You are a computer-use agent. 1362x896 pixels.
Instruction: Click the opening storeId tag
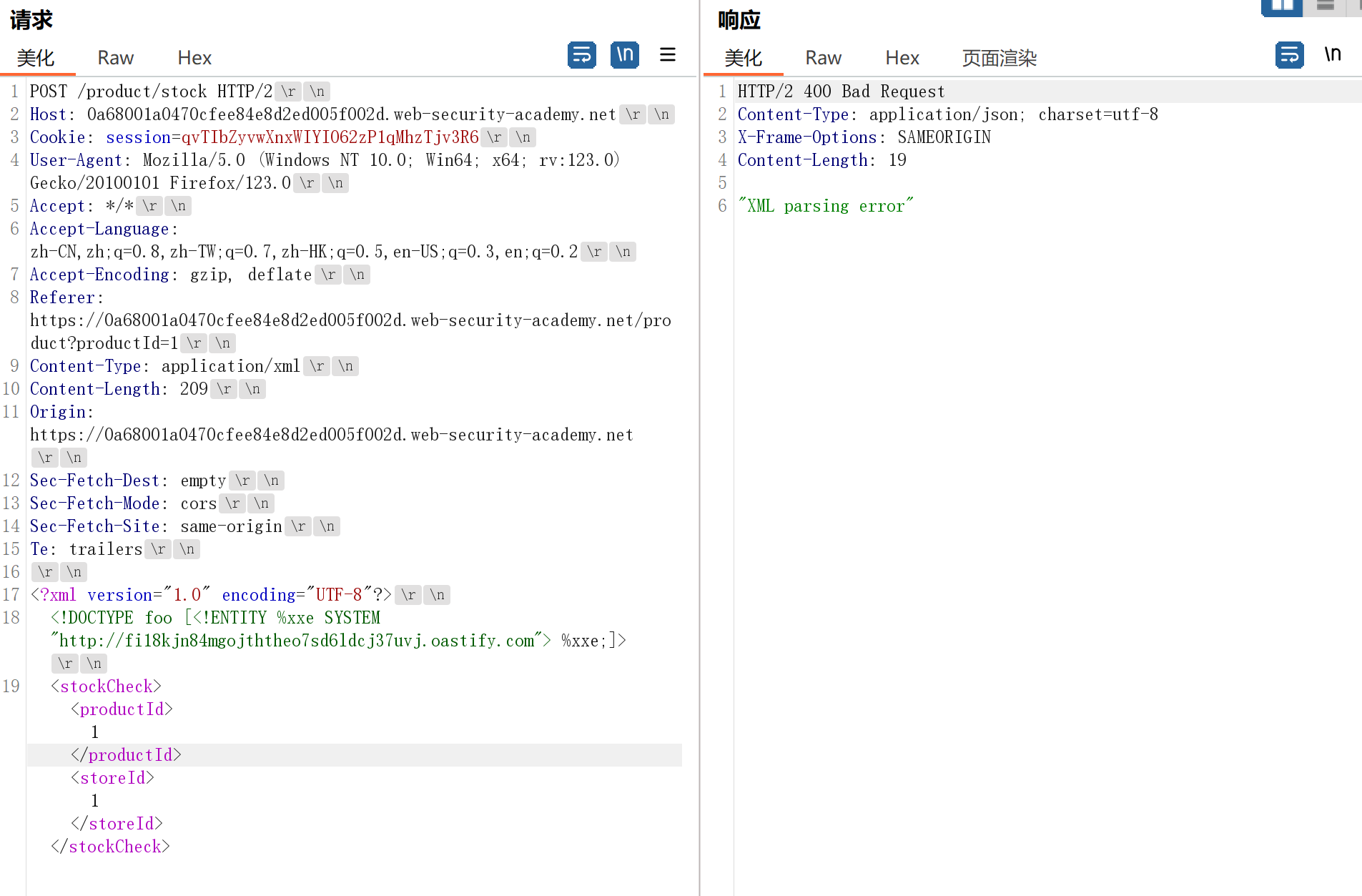coord(112,778)
